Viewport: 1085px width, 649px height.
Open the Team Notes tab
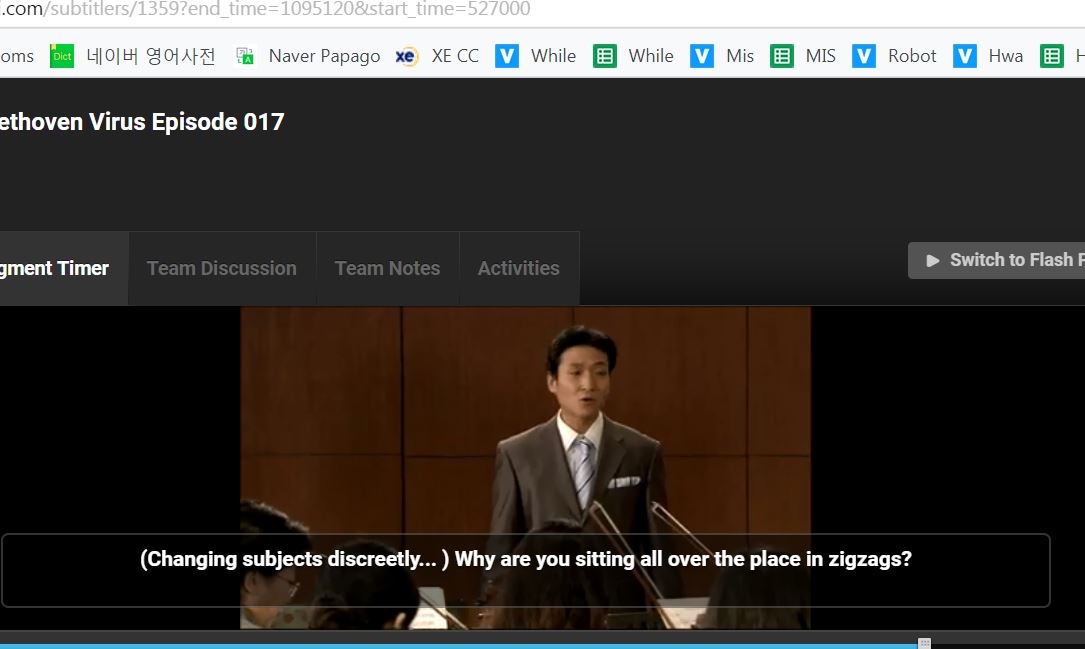[x=388, y=268]
